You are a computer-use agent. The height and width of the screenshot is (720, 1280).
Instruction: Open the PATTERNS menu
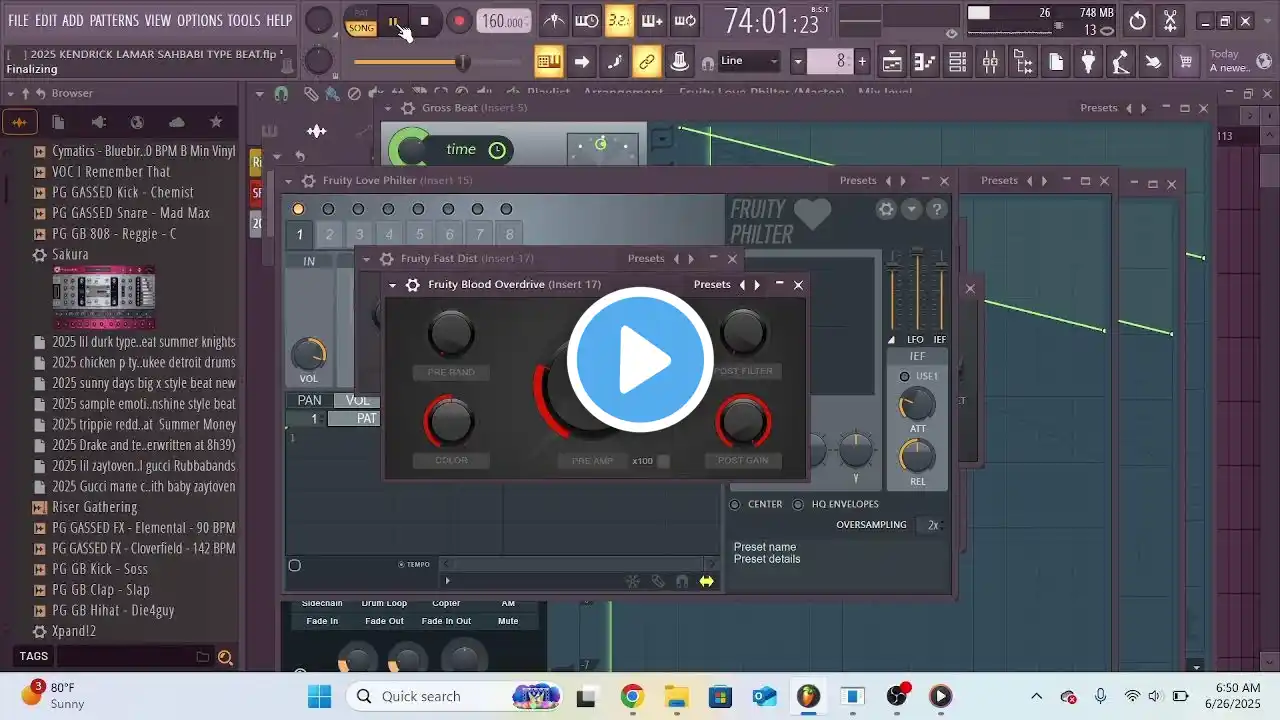(114, 20)
